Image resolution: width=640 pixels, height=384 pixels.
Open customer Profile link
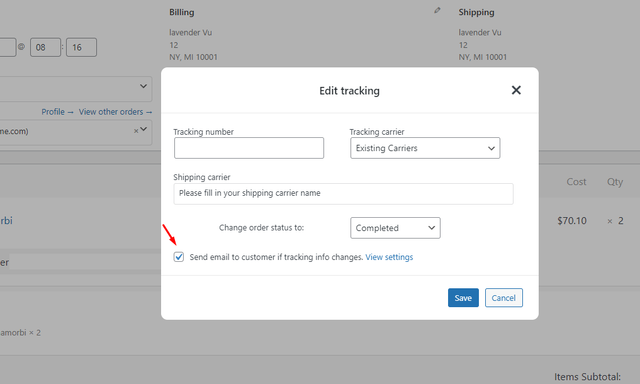[x=57, y=112]
